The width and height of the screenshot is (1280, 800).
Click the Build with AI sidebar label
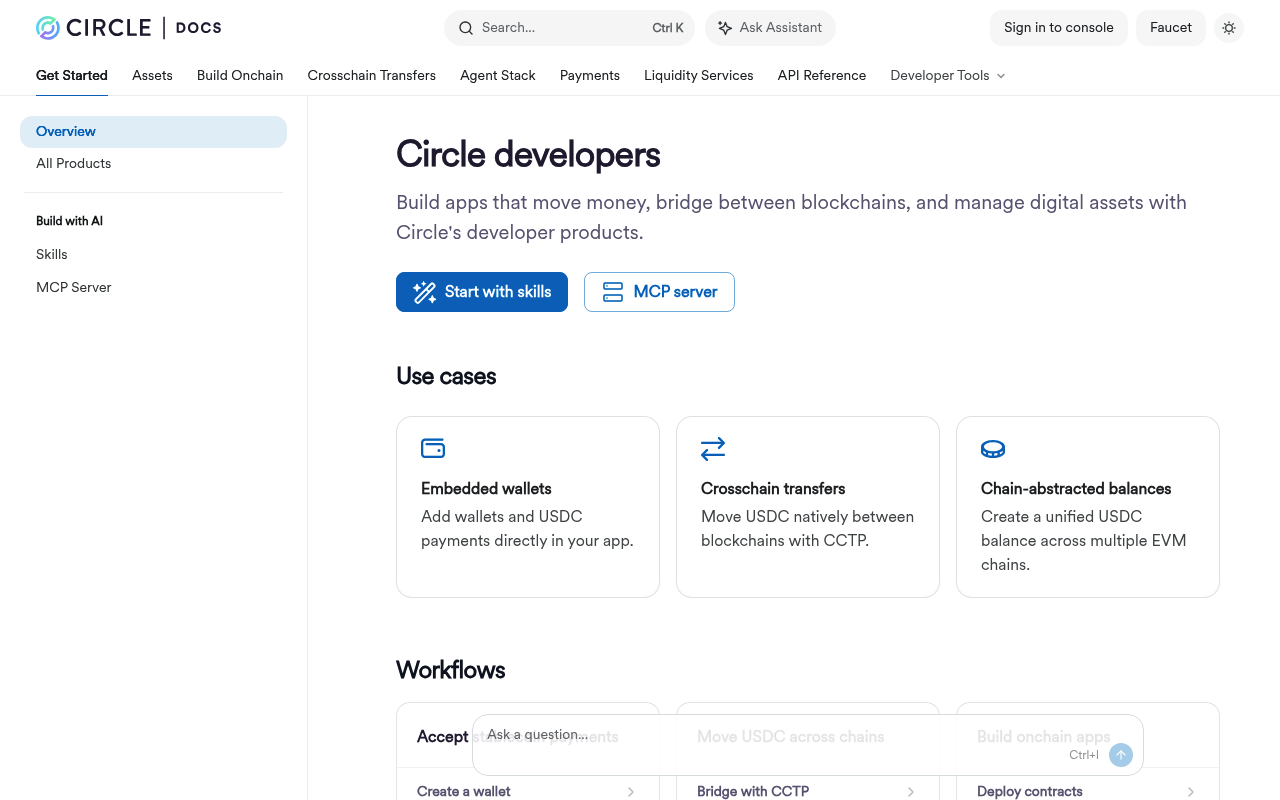69,221
